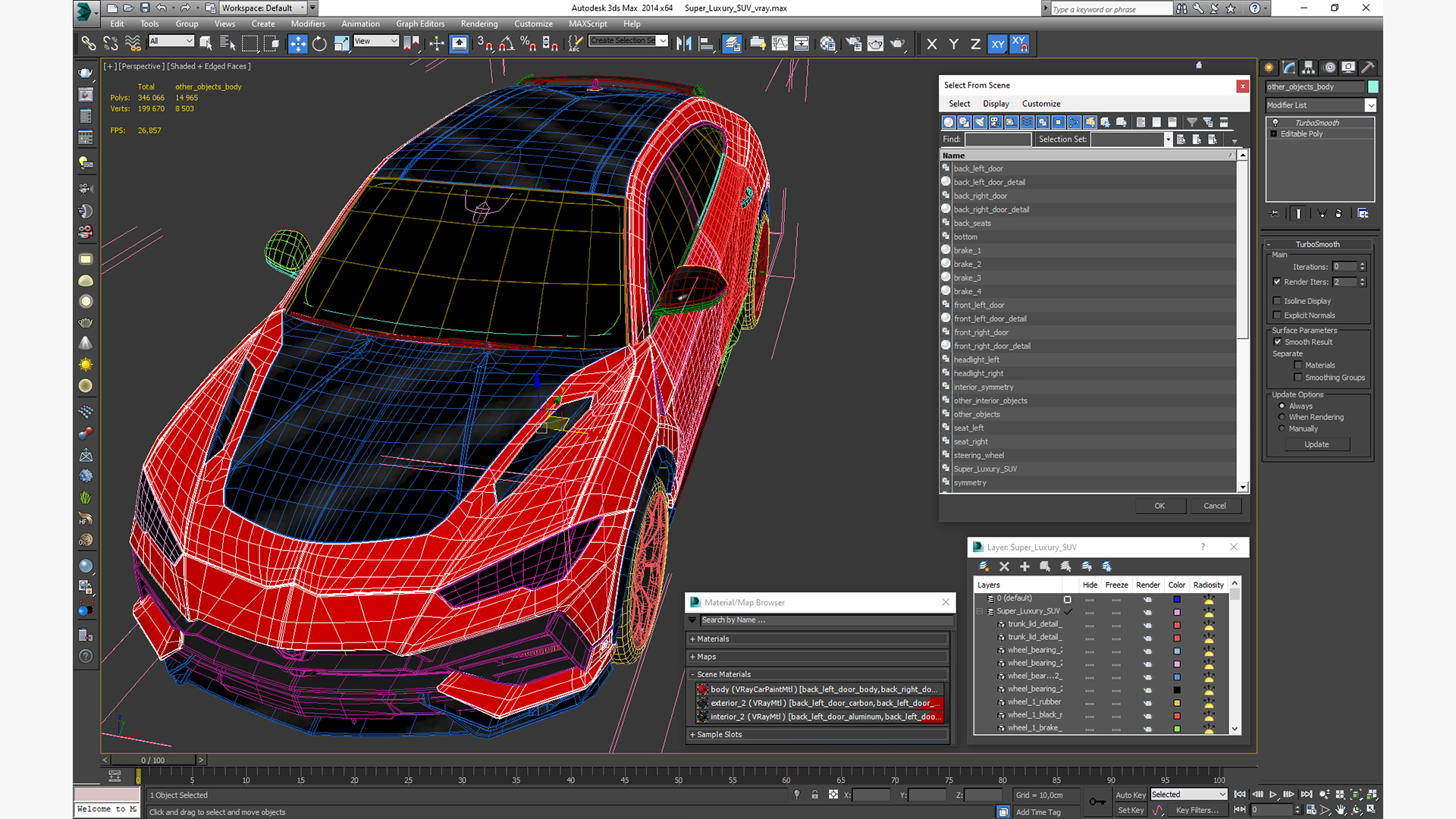Delete layer with X icon in Layer dialog
This screenshot has height=819, width=1456.
[1004, 566]
